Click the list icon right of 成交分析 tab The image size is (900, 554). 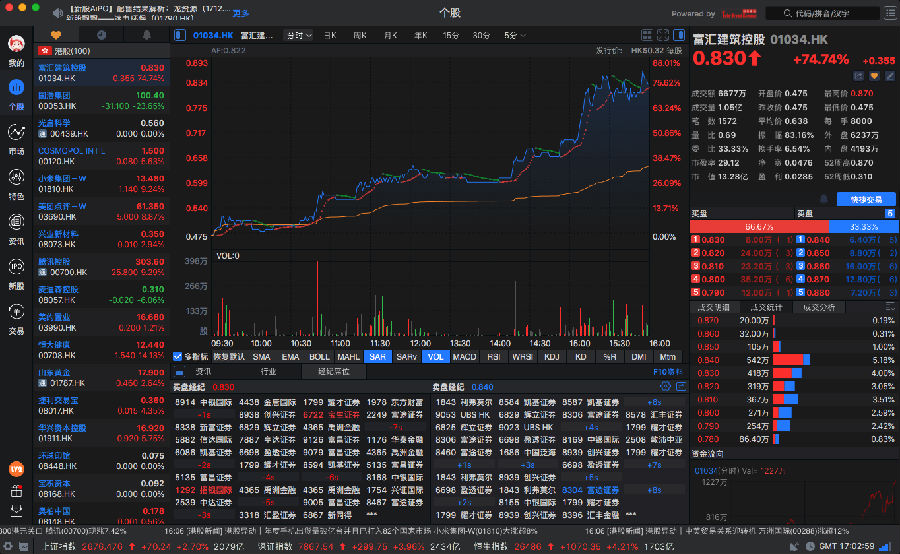tap(890, 307)
